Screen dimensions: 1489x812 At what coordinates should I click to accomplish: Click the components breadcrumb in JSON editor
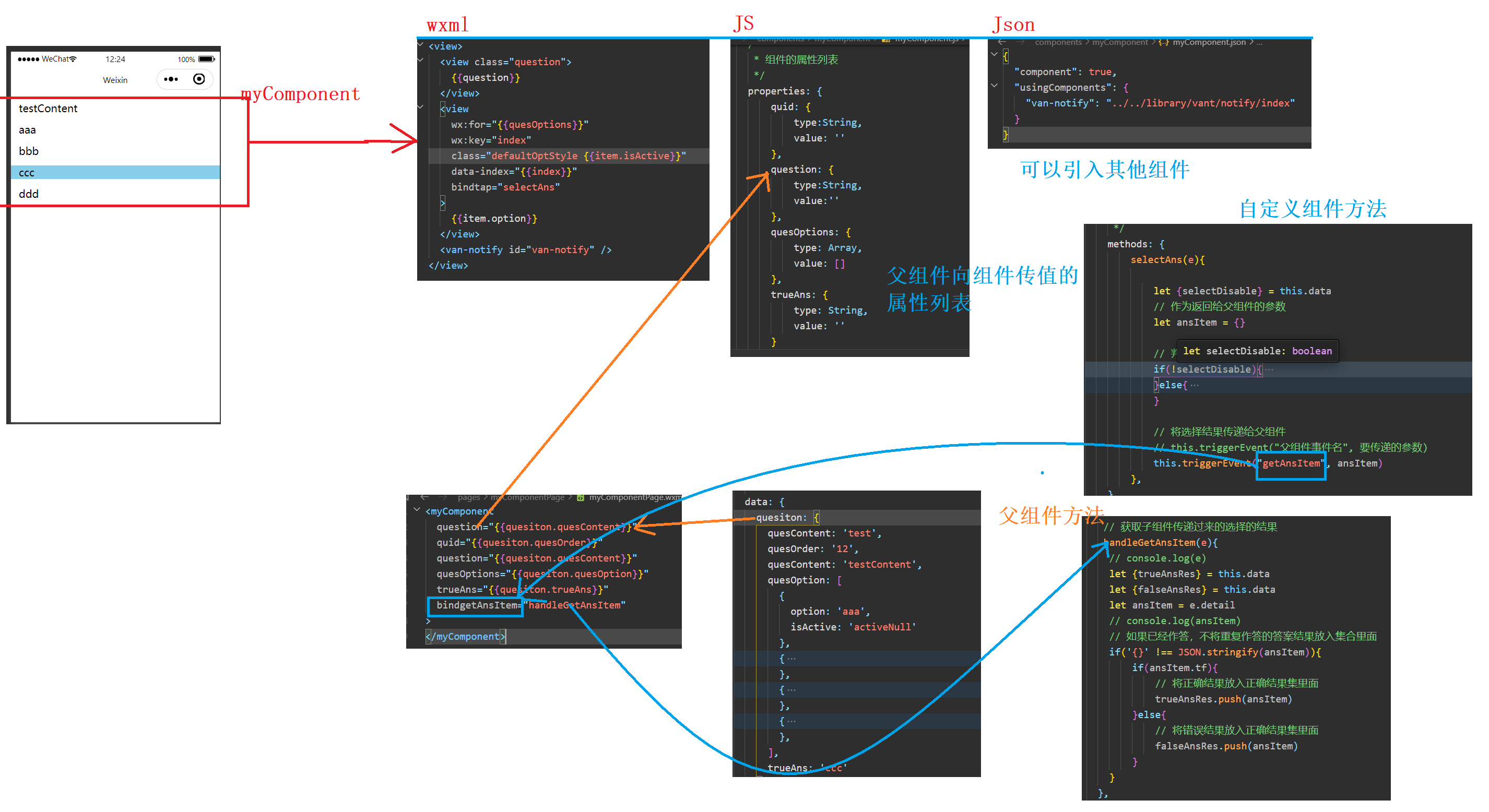pos(1058,42)
